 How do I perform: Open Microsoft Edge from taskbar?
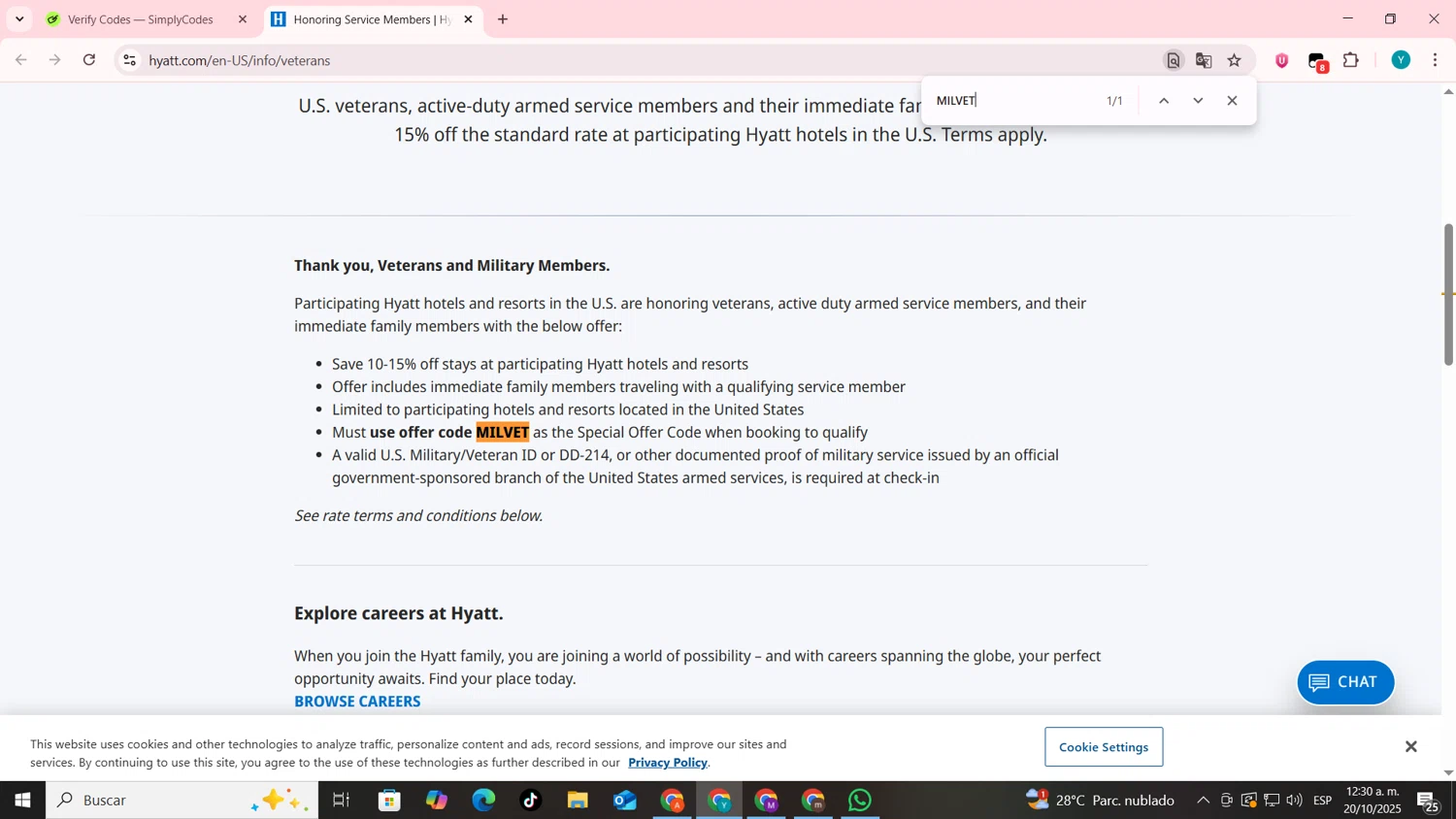tap(483, 801)
